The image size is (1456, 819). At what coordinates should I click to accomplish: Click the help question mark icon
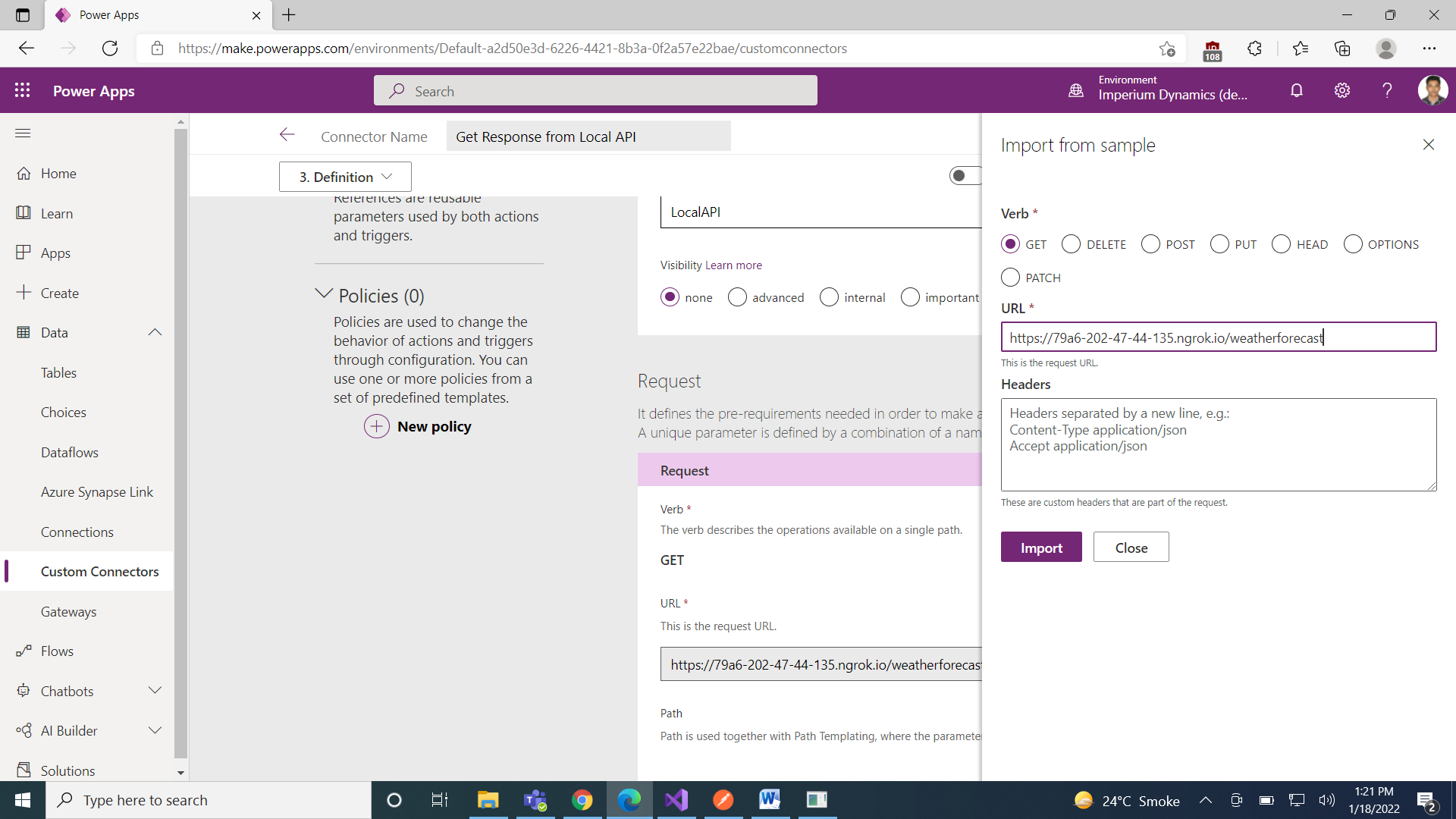point(1387,90)
